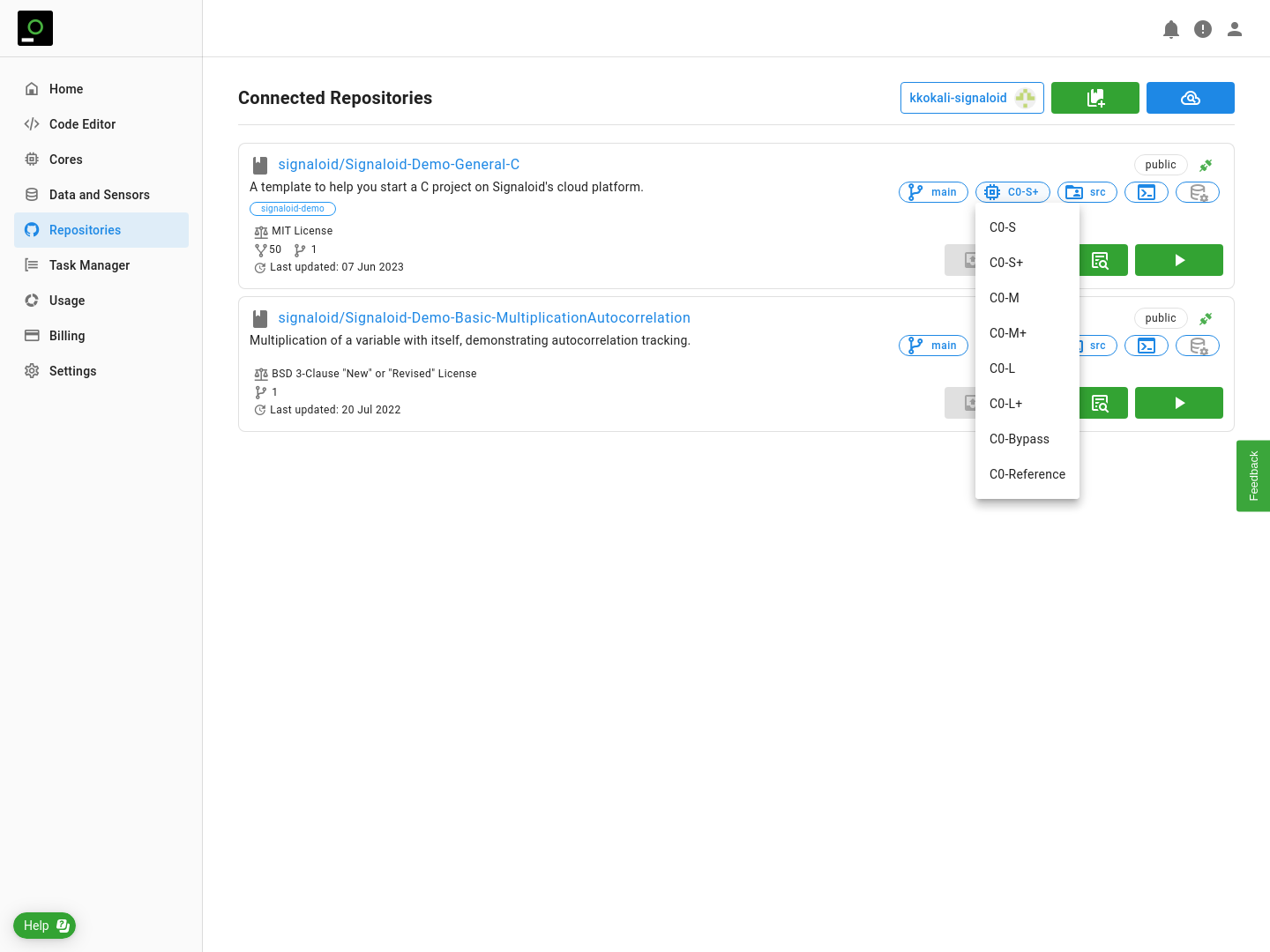Screen dimensions: 1270x952
Task: Click the kkokali-signaloid account button
Action: point(971,98)
